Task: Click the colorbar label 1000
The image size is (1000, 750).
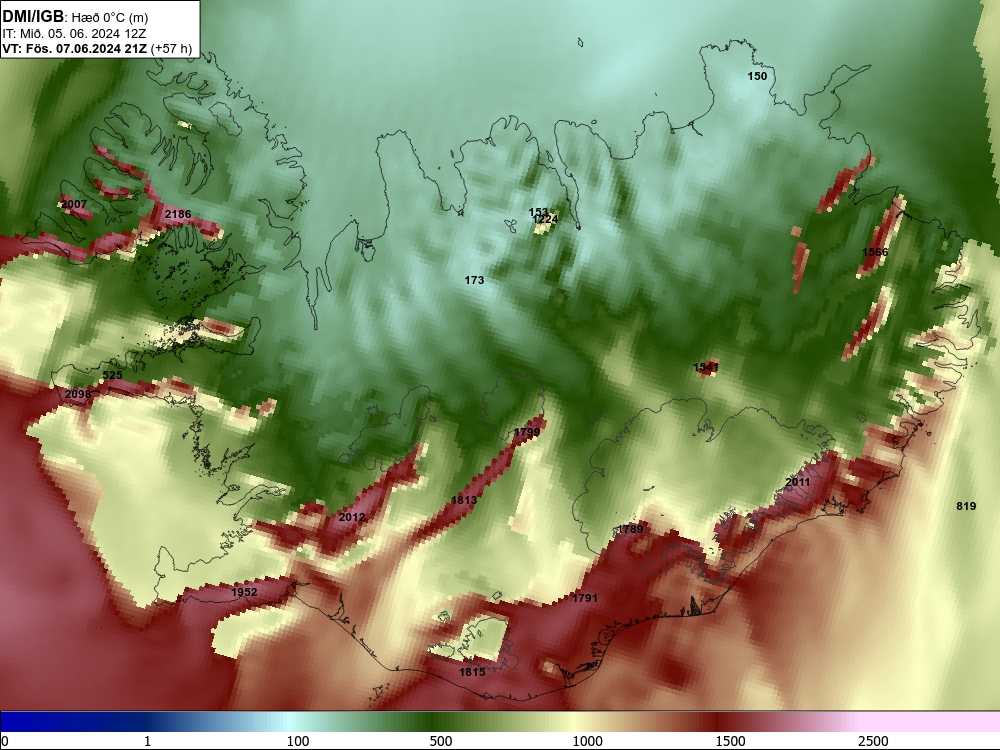Action: [587, 741]
